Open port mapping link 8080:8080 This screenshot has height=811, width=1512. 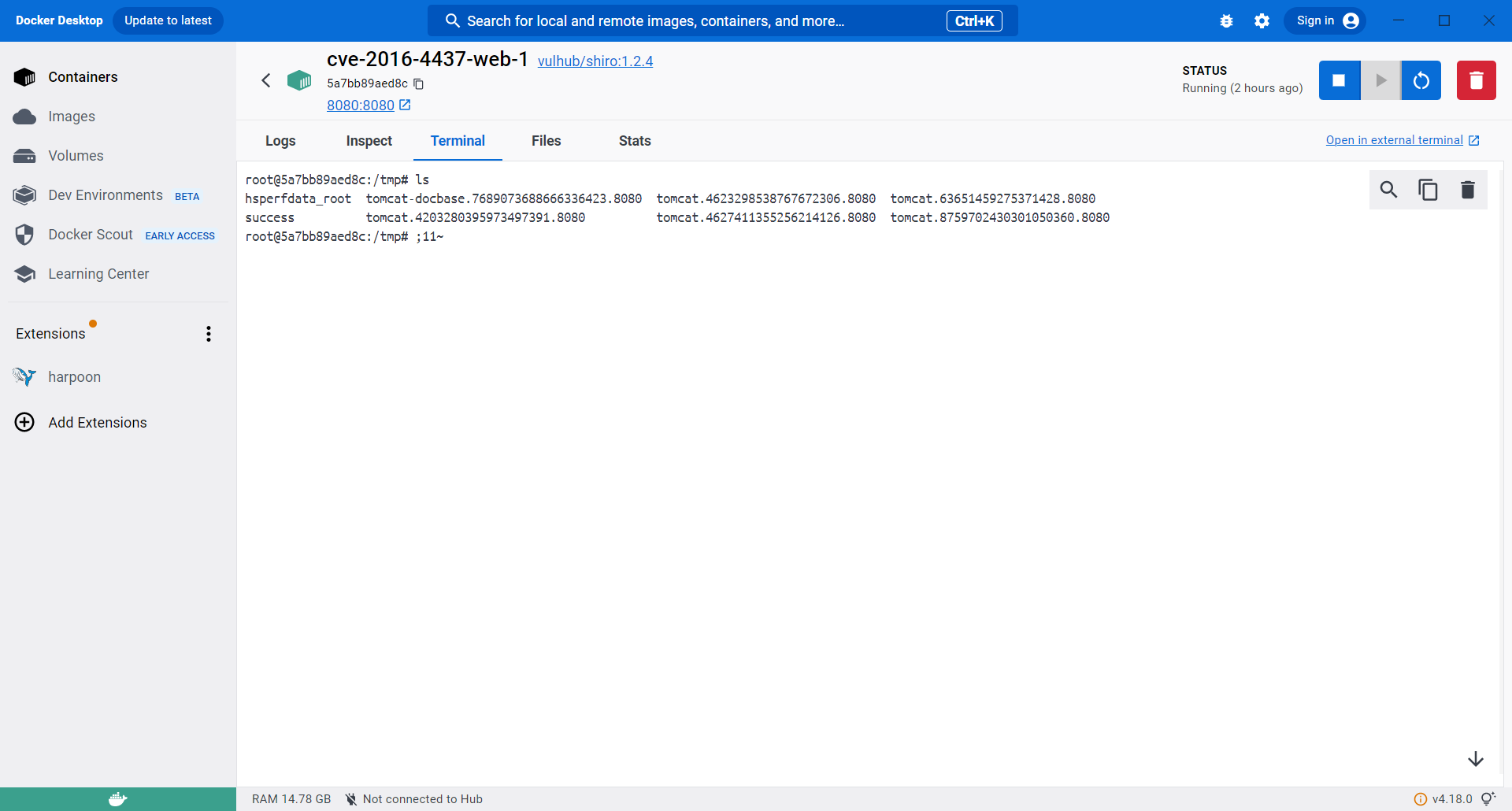coord(361,105)
